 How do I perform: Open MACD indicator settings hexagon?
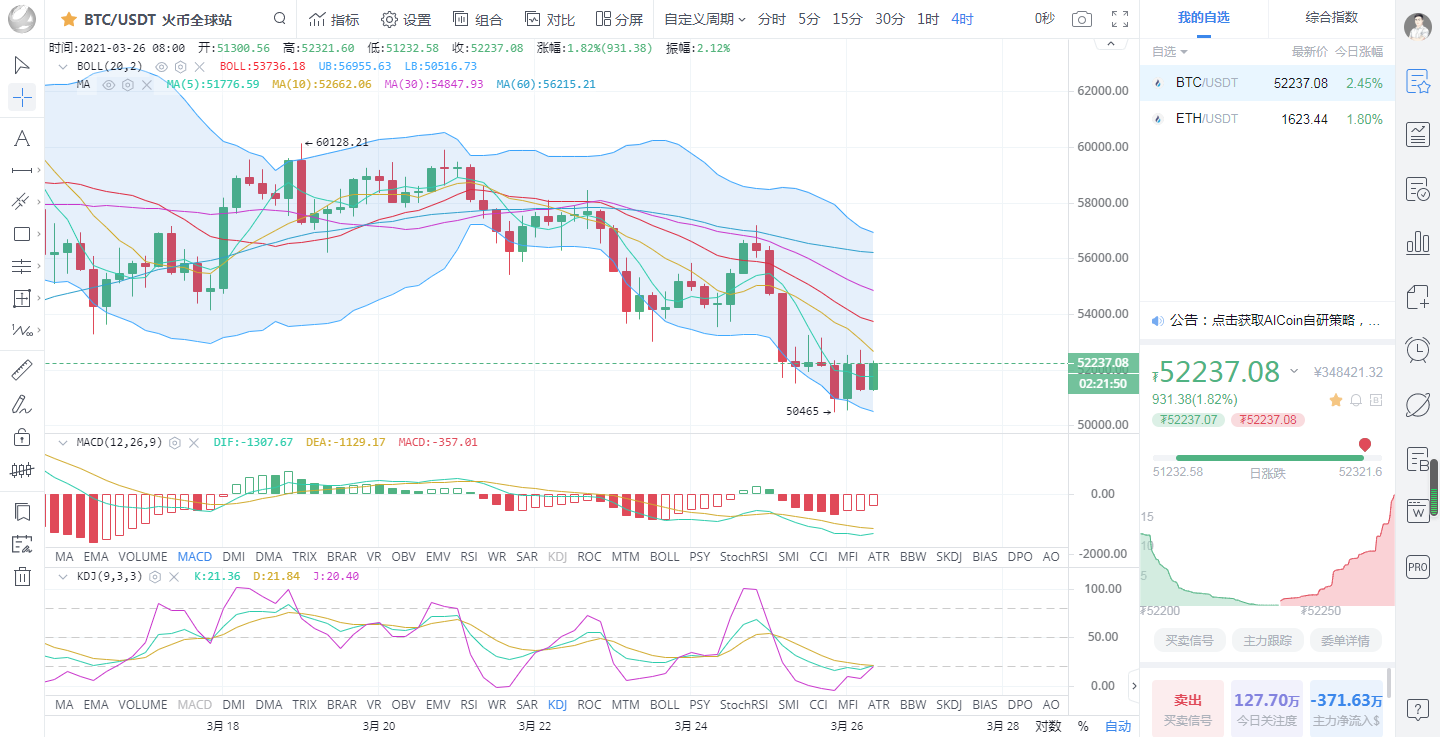175,441
